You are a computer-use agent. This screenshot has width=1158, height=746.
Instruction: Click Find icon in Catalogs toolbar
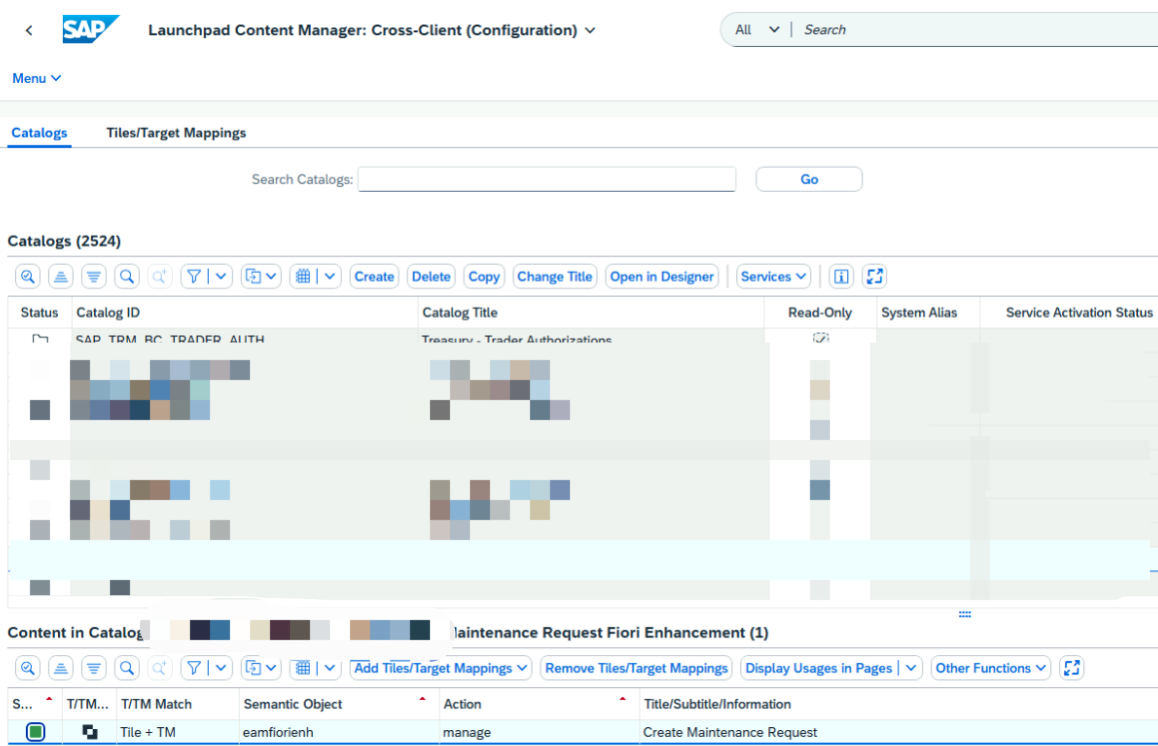(127, 276)
